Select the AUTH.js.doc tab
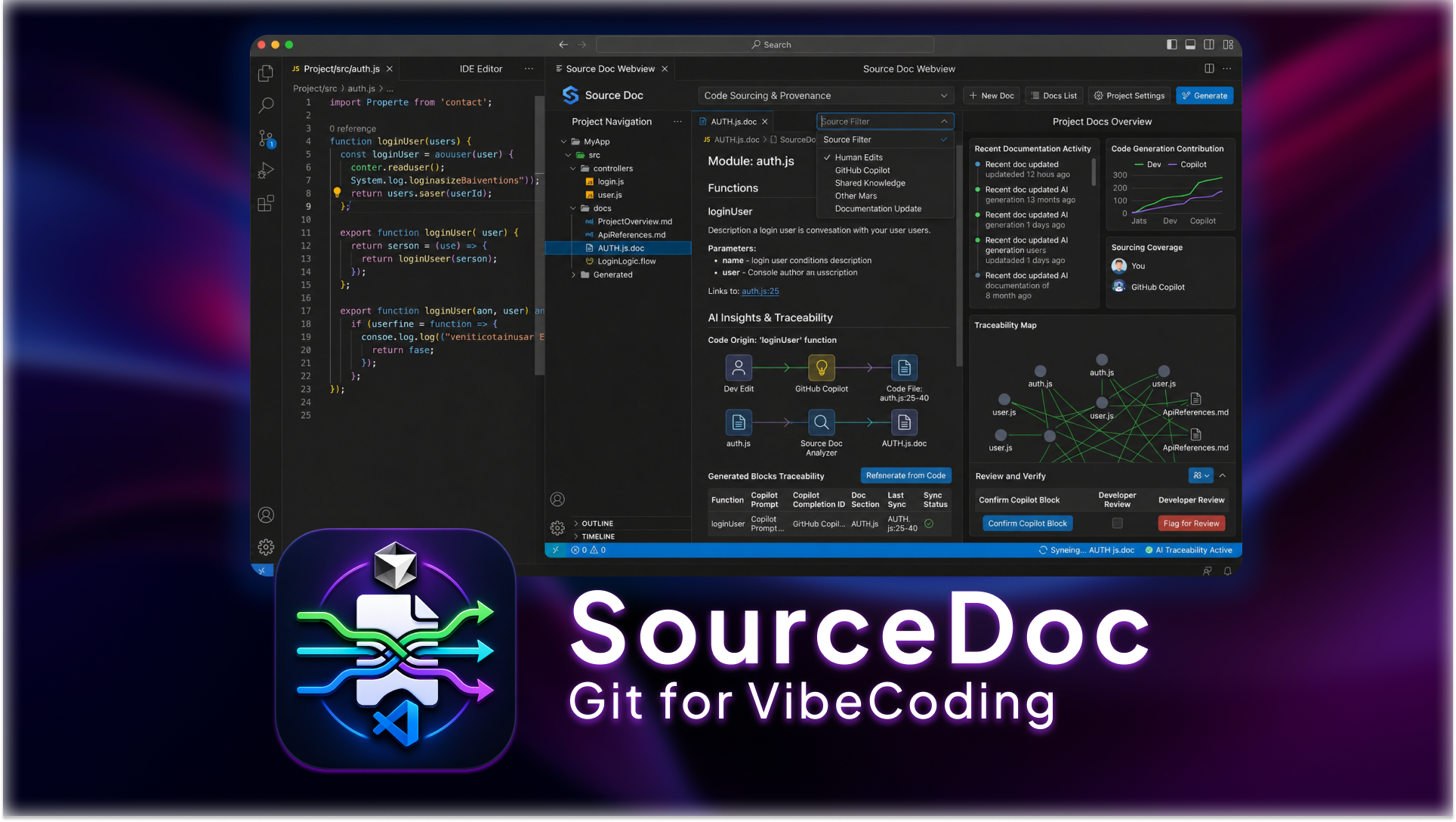The image size is (1456, 822). 733,122
